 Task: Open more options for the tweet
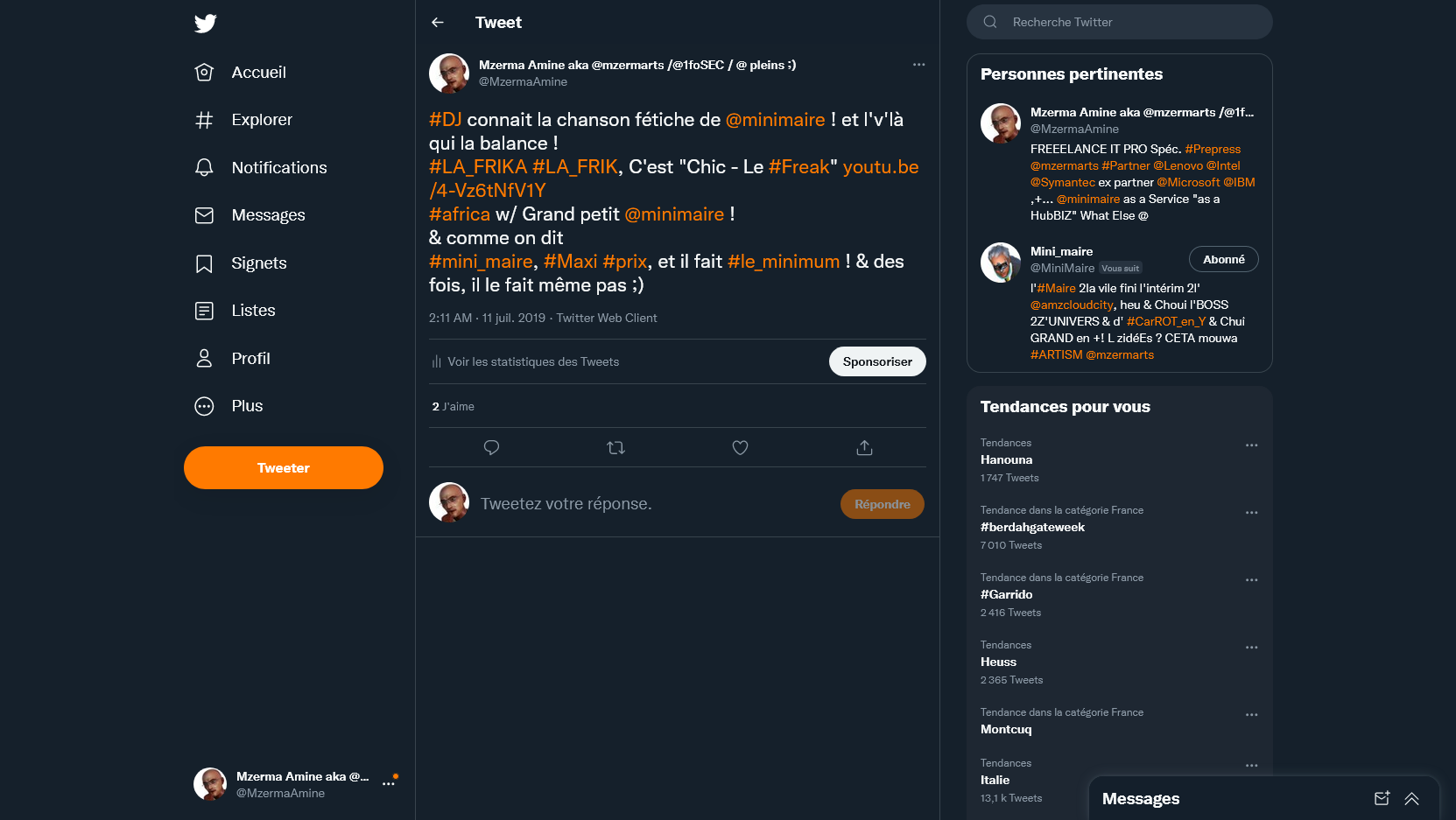918,65
